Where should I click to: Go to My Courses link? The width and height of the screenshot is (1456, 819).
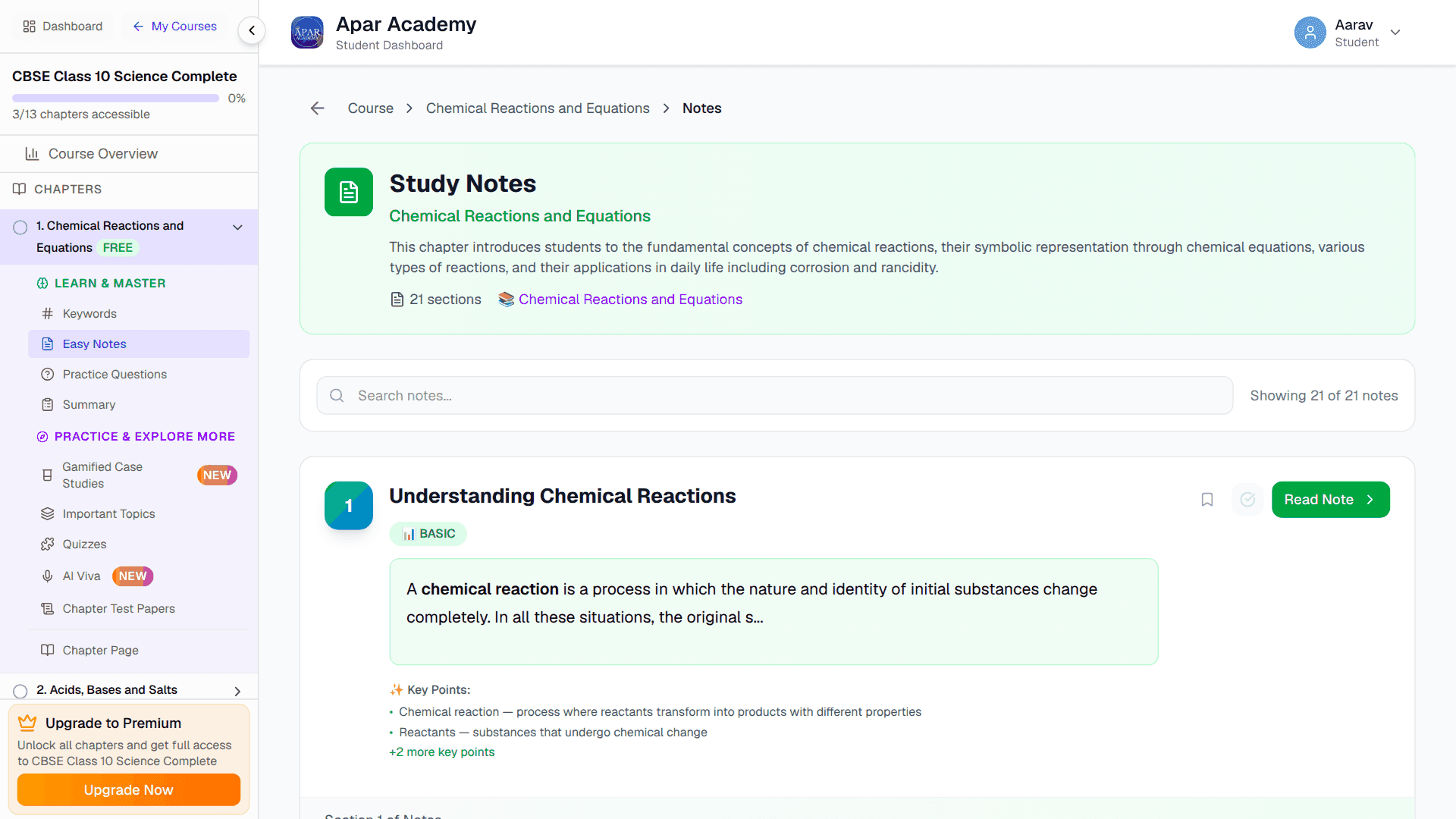point(174,27)
